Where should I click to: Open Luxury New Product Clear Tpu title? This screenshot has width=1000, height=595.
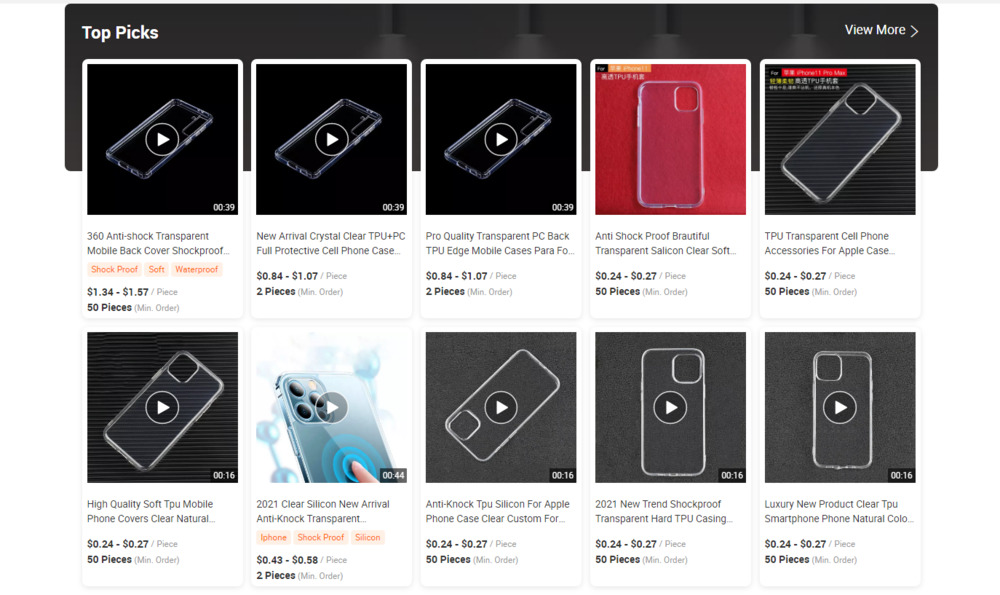pos(839,511)
